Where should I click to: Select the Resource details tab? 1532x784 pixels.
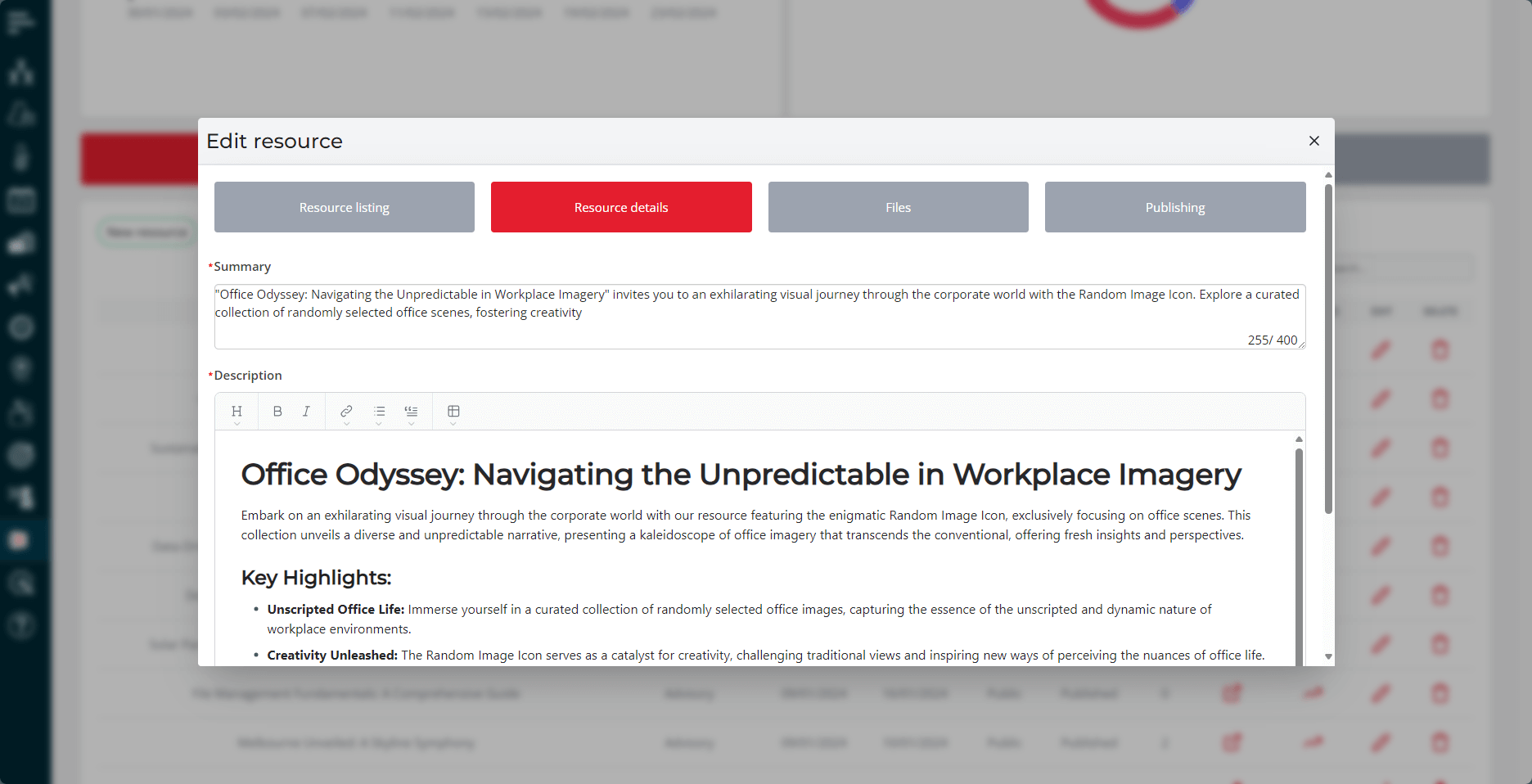[x=621, y=207]
